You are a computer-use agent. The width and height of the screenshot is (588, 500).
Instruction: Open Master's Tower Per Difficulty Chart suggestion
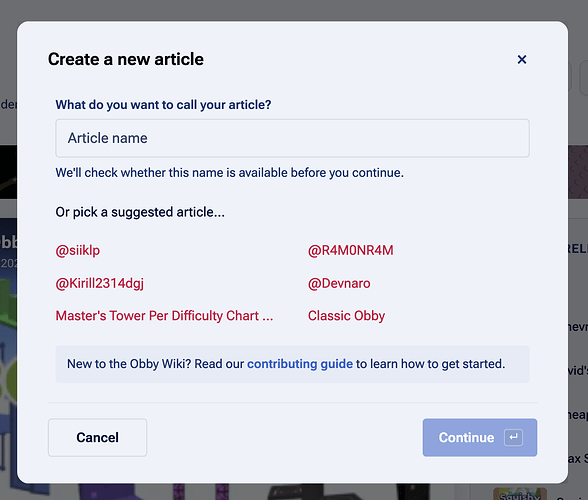point(164,316)
